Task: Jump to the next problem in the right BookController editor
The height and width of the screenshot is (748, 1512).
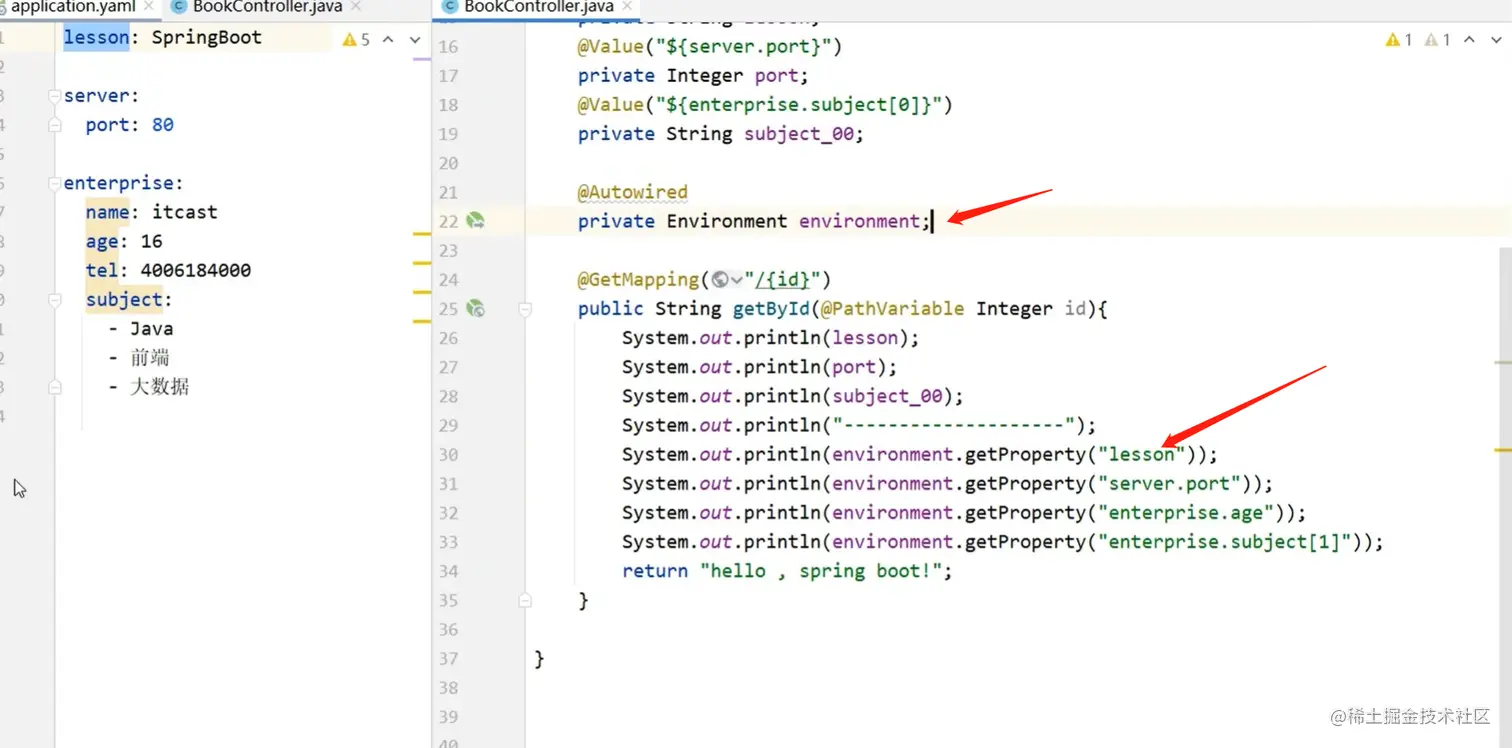Action: [1496, 40]
